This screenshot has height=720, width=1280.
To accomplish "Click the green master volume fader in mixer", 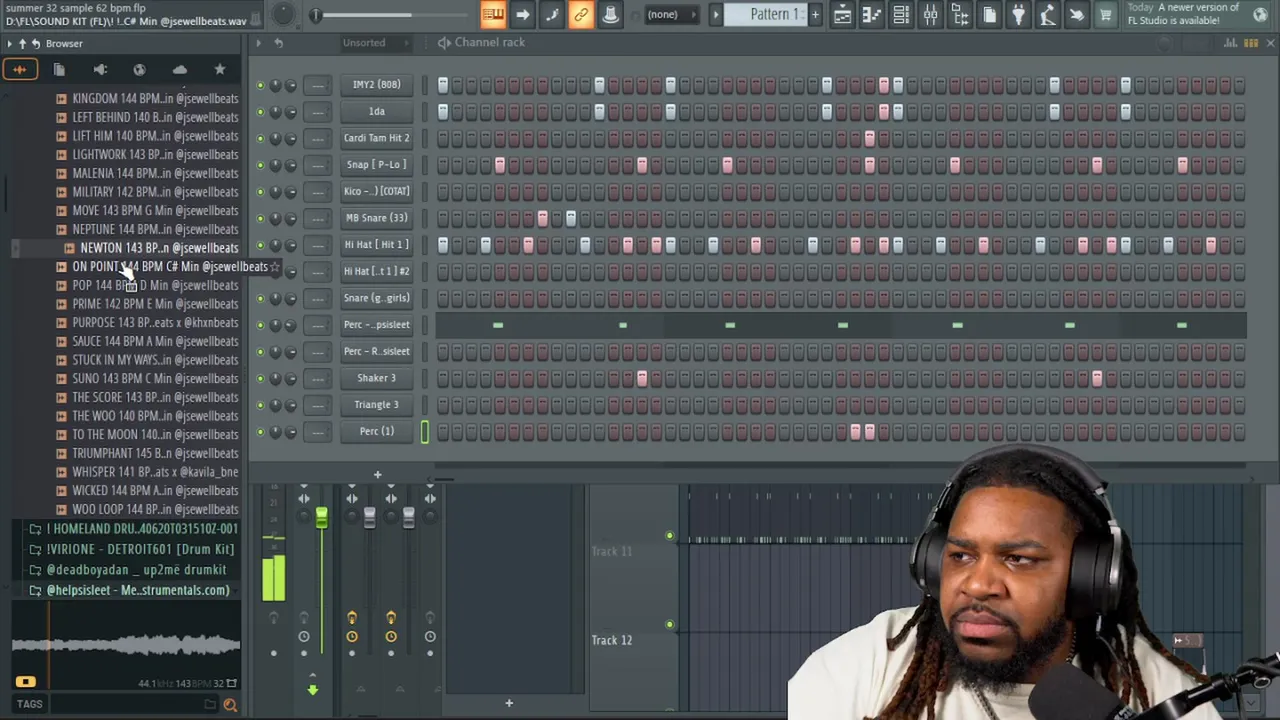I will pyautogui.click(x=321, y=518).
